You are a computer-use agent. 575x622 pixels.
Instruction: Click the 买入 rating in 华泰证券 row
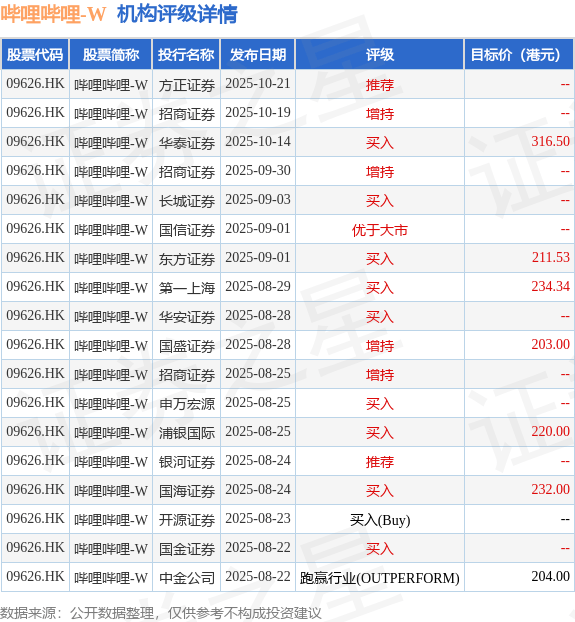(380, 143)
